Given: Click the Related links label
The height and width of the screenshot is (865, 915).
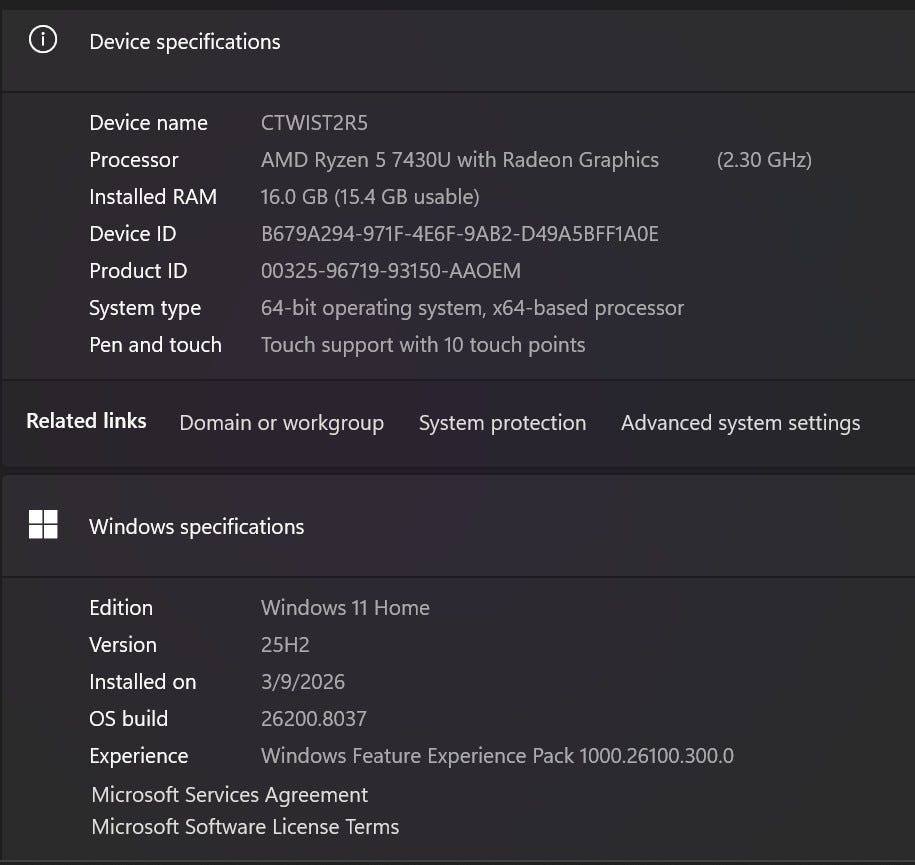Looking at the screenshot, I should (86, 421).
